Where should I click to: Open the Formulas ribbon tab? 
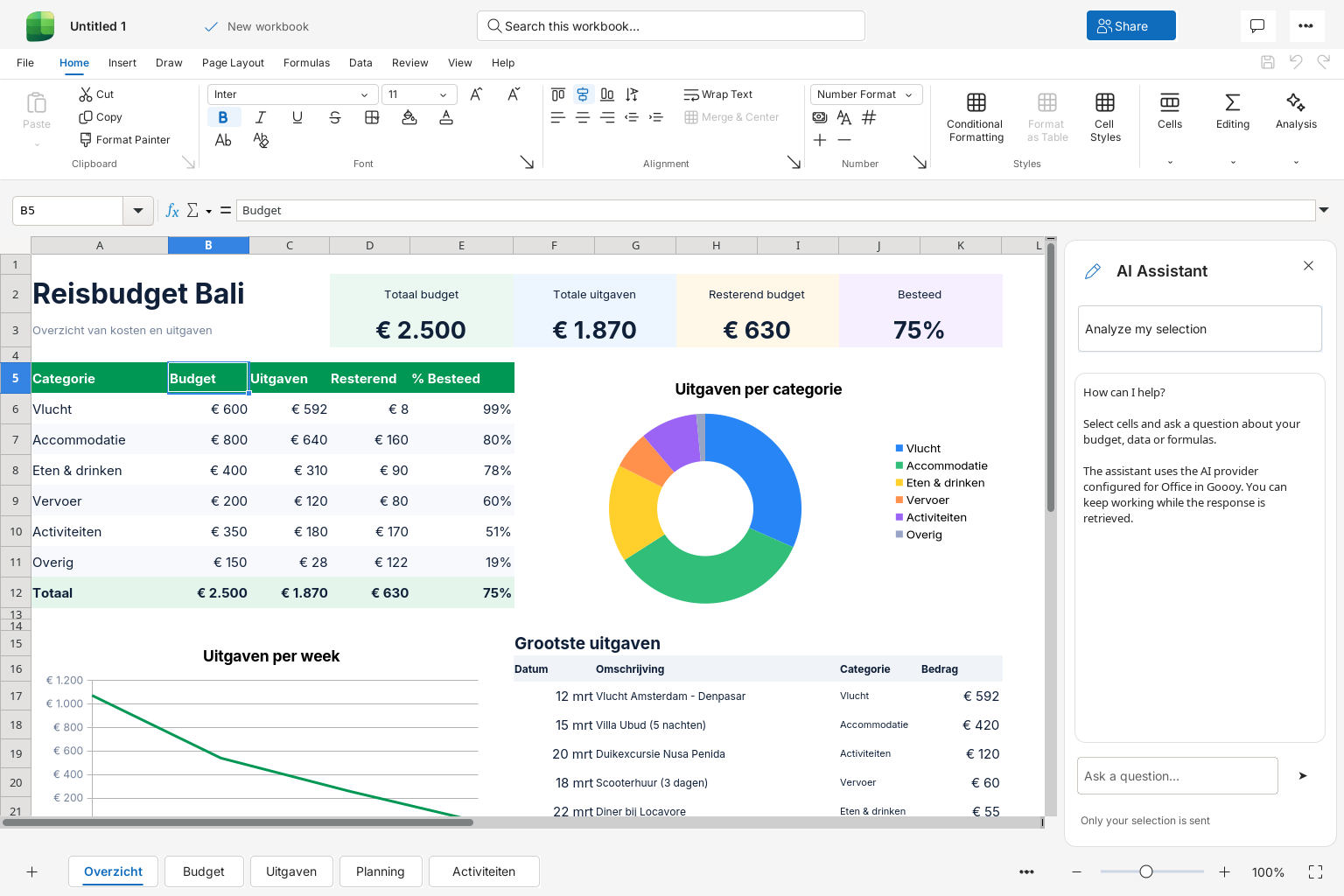click(x=306, y=63)
